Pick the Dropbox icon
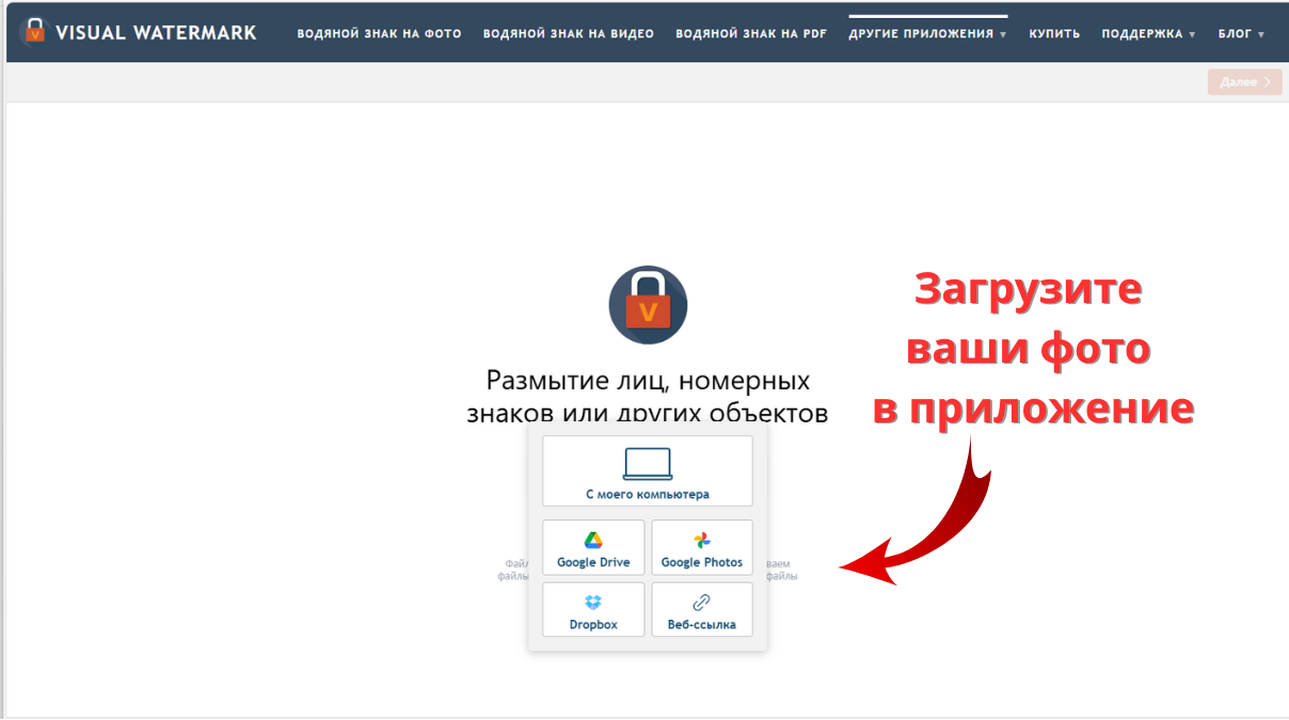The image size is (1289, 720). click(x=593, y=602)
